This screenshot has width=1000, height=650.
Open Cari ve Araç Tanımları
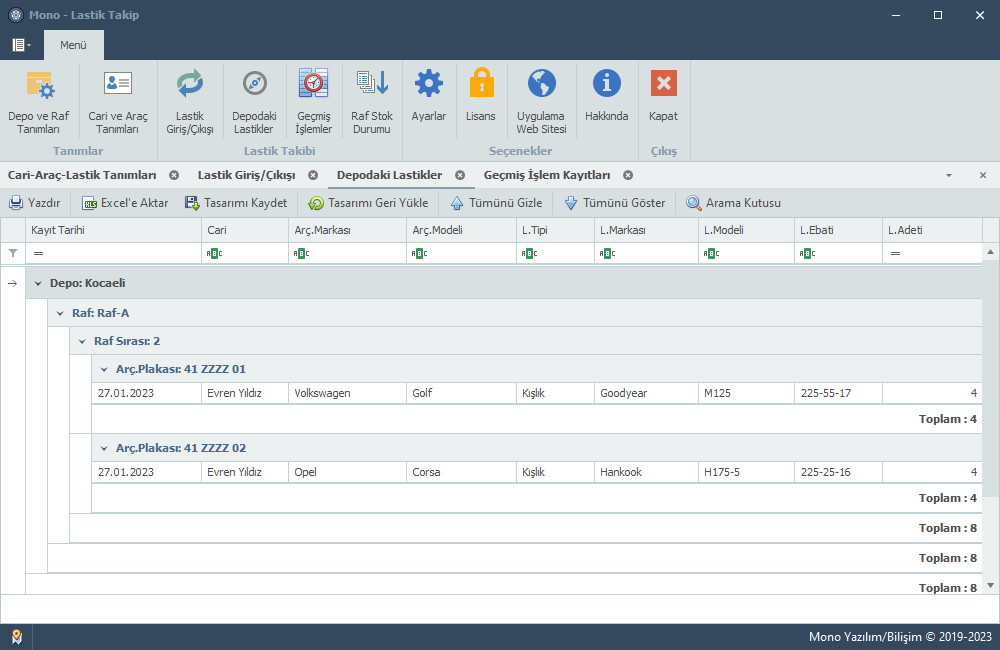118,100
